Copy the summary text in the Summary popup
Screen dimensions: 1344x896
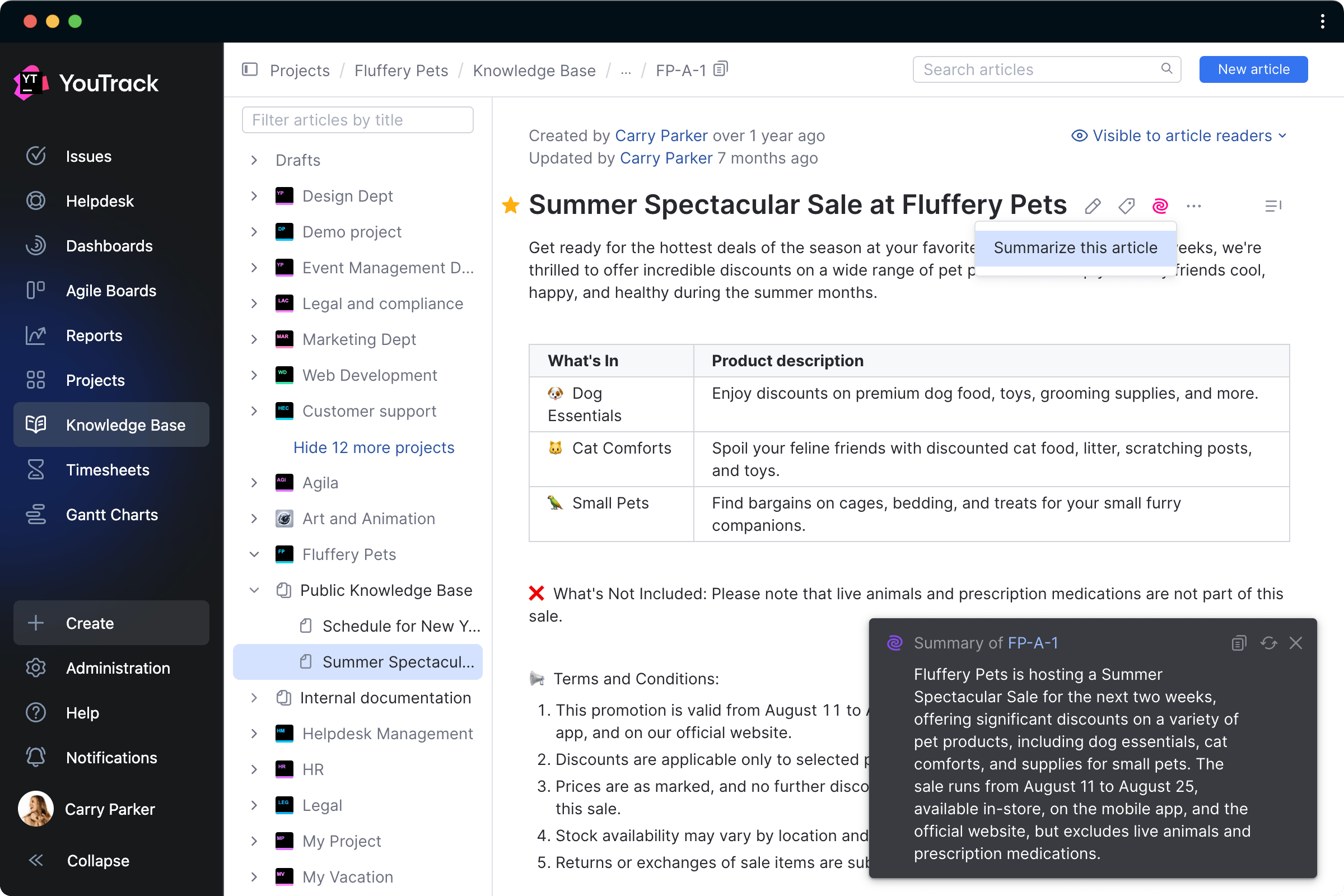tap(1238, 643)
